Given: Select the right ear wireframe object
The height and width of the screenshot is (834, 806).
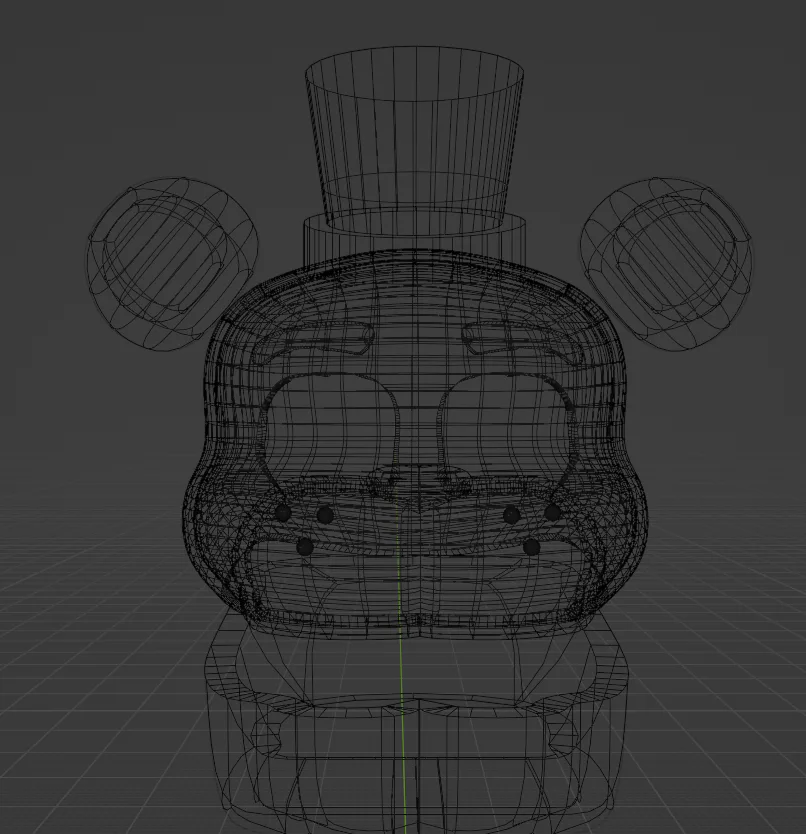Looking at the screenshot, I should (666, 264).
